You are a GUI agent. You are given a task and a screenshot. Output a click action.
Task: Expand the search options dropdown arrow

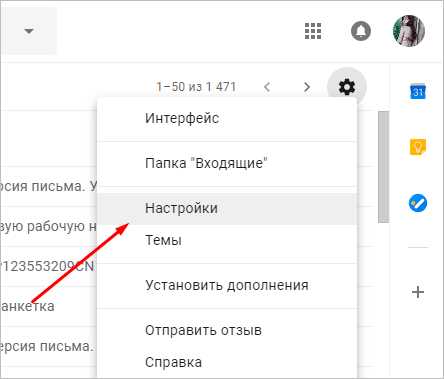(29, 31)
